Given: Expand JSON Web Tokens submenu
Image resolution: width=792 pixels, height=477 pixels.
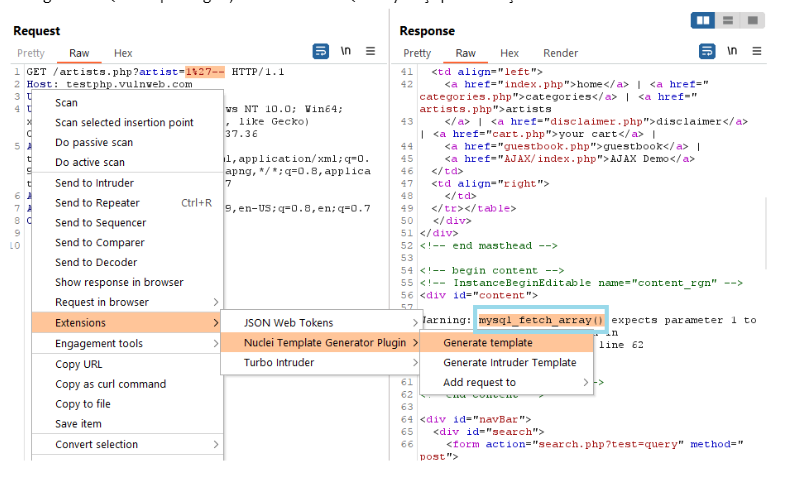Looking at the screenshot, I should 320,322.
